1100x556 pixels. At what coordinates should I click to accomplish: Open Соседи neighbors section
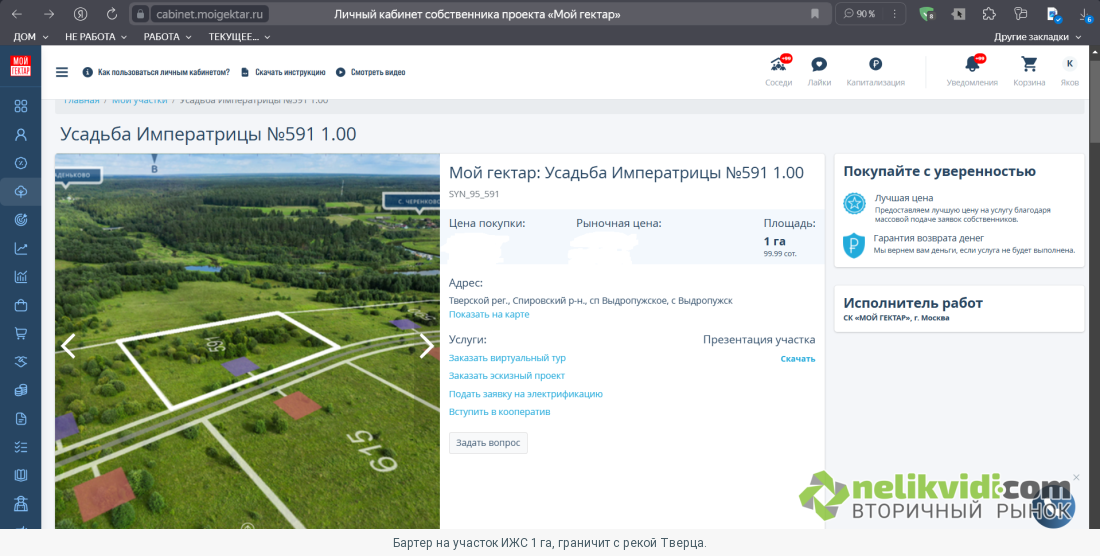[x=778, y=71]
